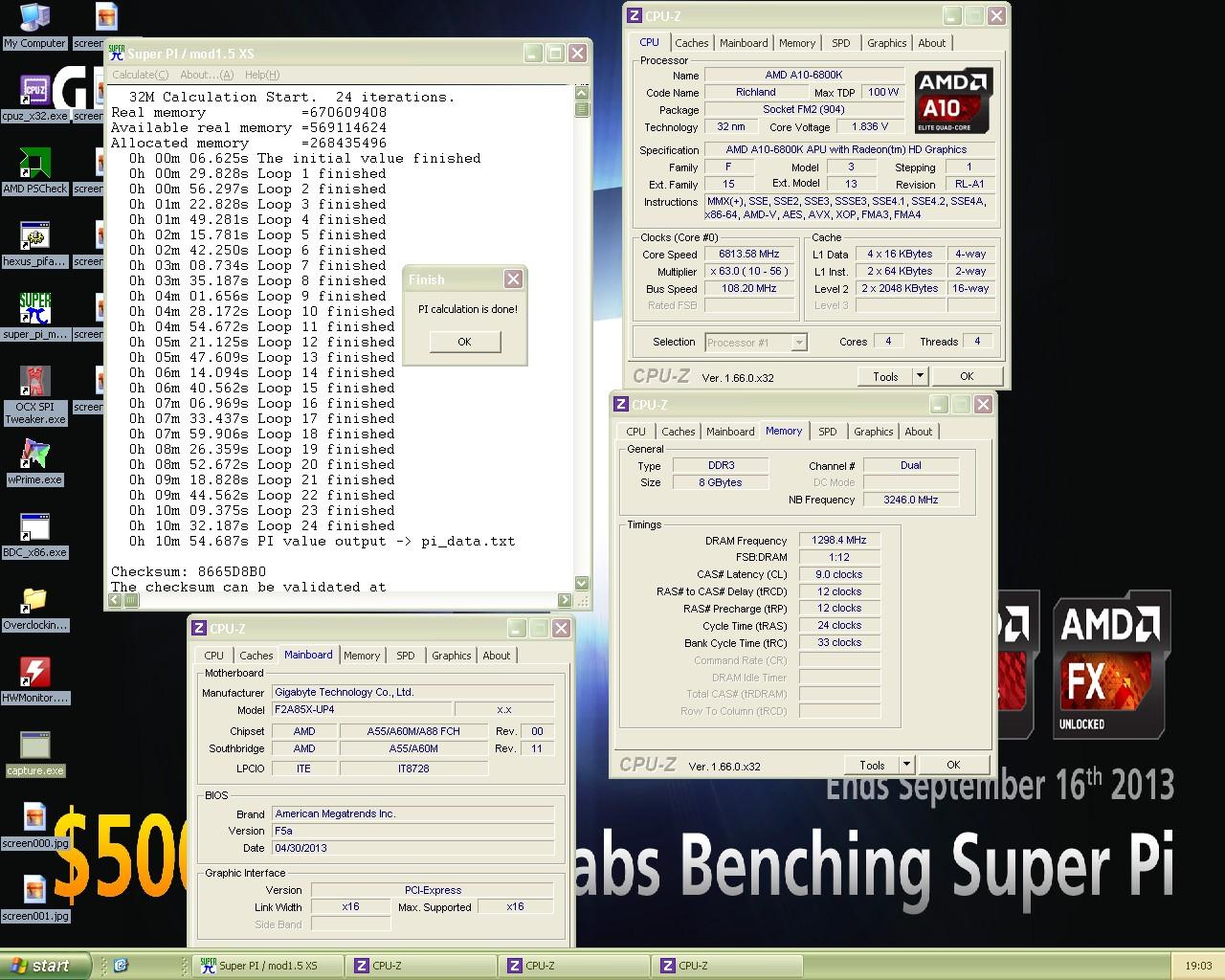Confirm PI calculation done with OK
The width and height of the screenshot is (1225, 980).
464,342
